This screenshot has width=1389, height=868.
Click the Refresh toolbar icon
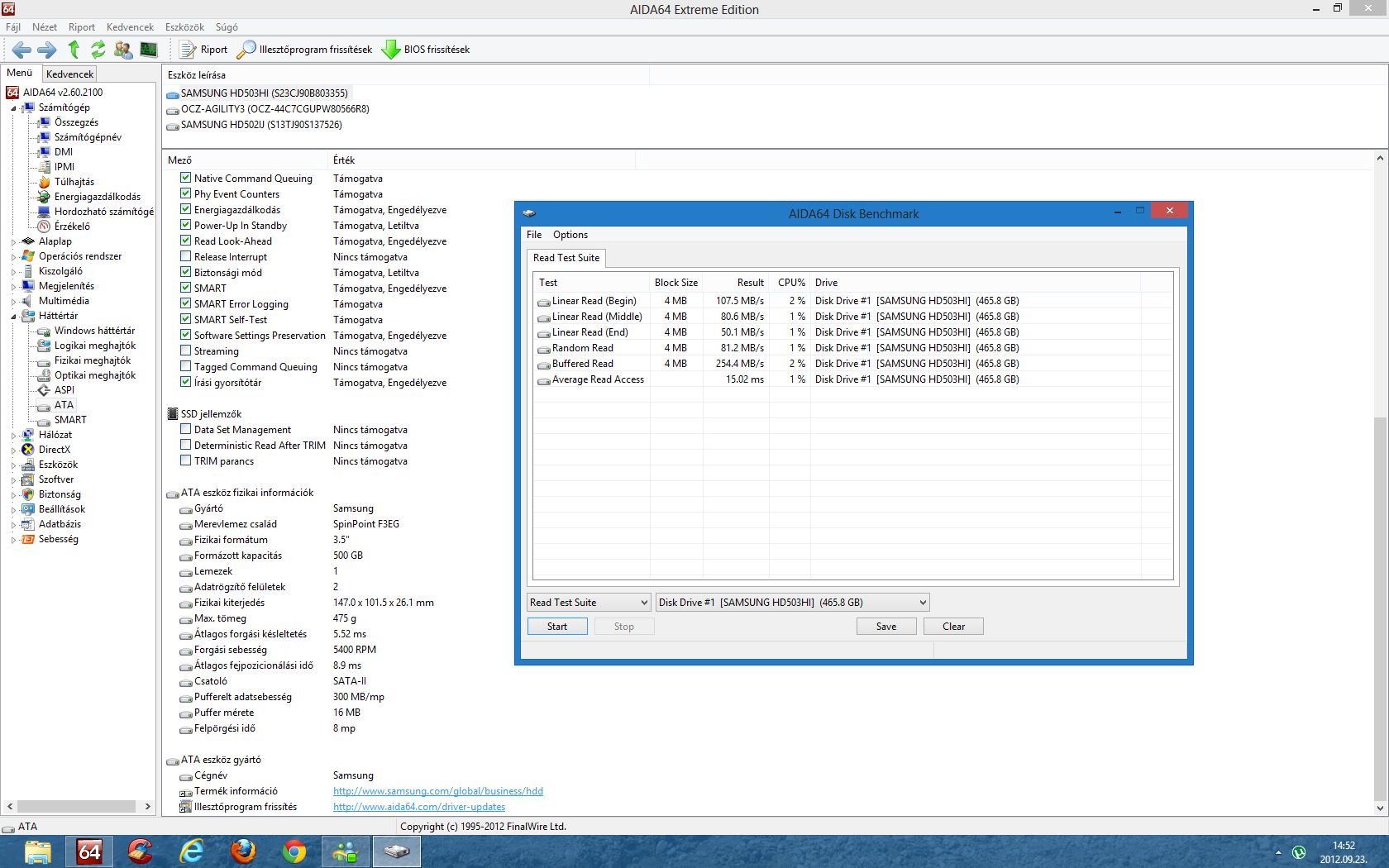tap(98, 50)
